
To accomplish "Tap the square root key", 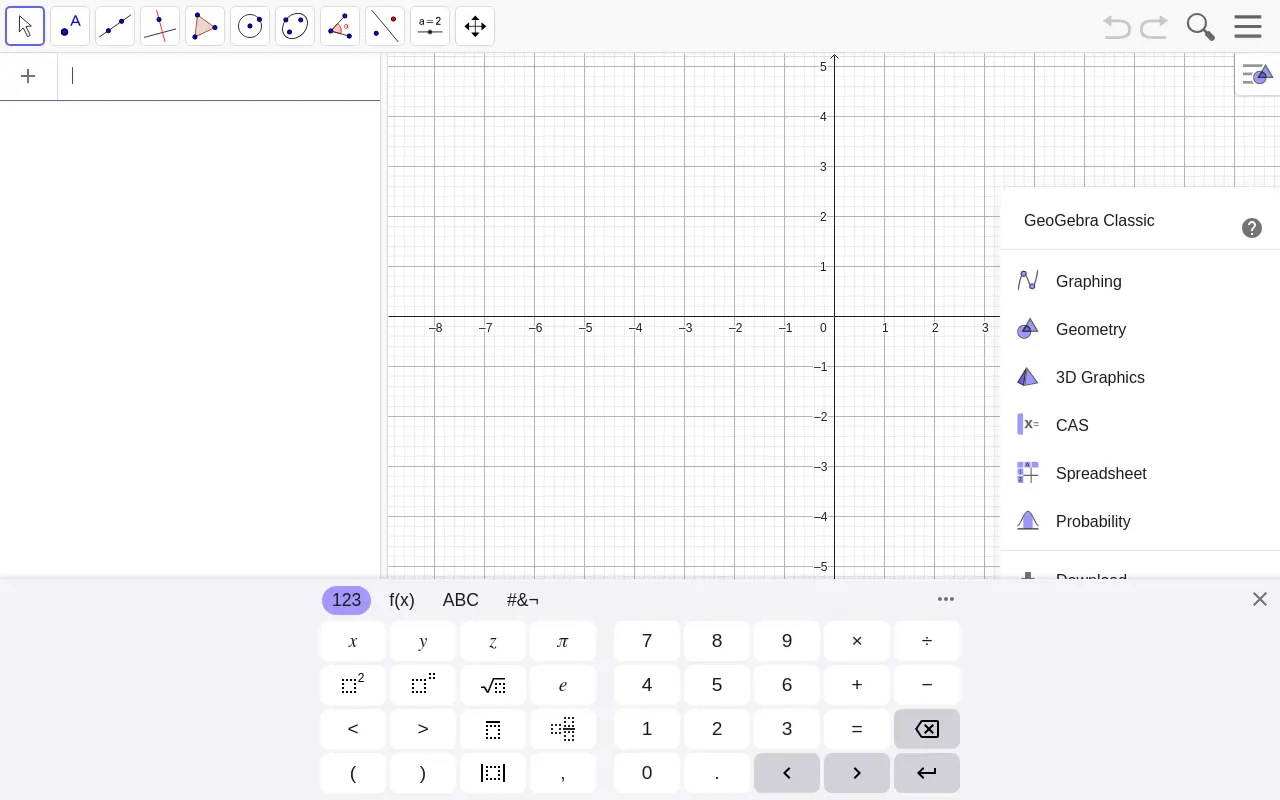I will coord(493,685).
